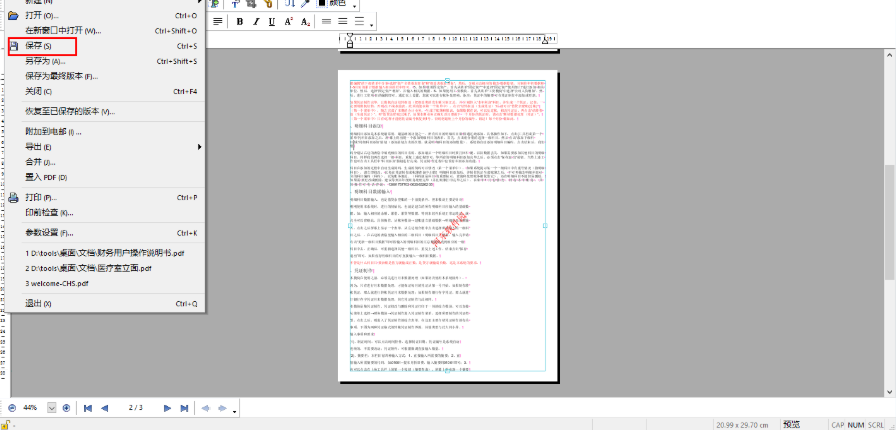Viewport: 896px width, 430px height.
Task: Click the CAP status indicator
Action: (838, 425)
